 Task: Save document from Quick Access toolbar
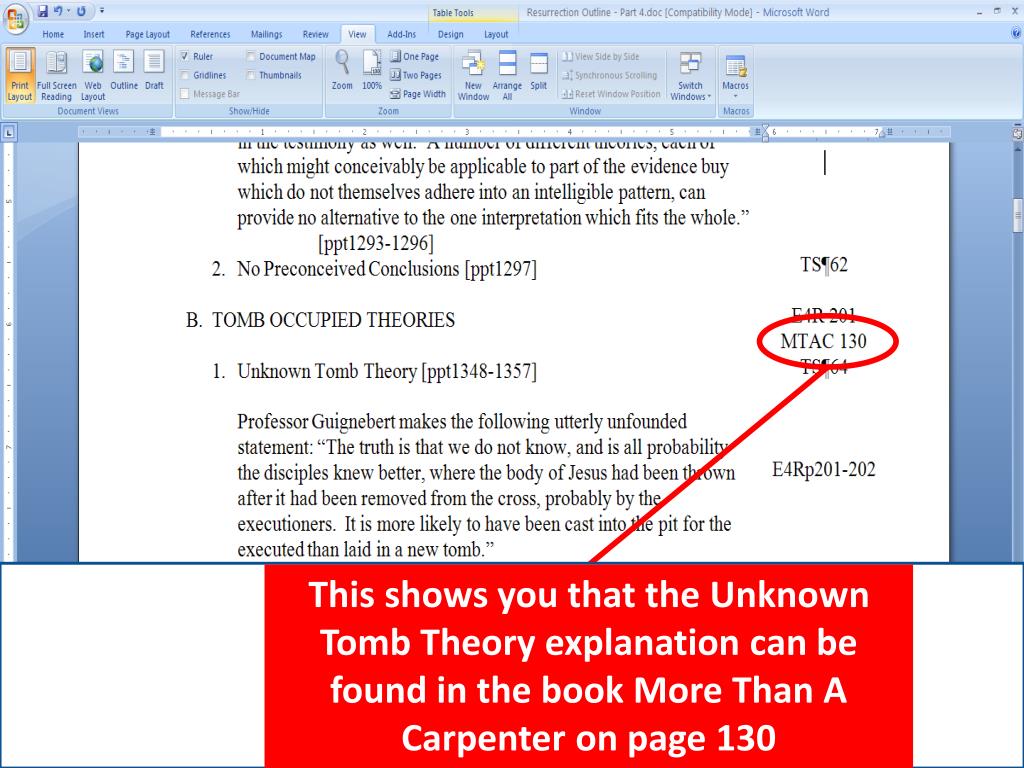coord(42,11)
